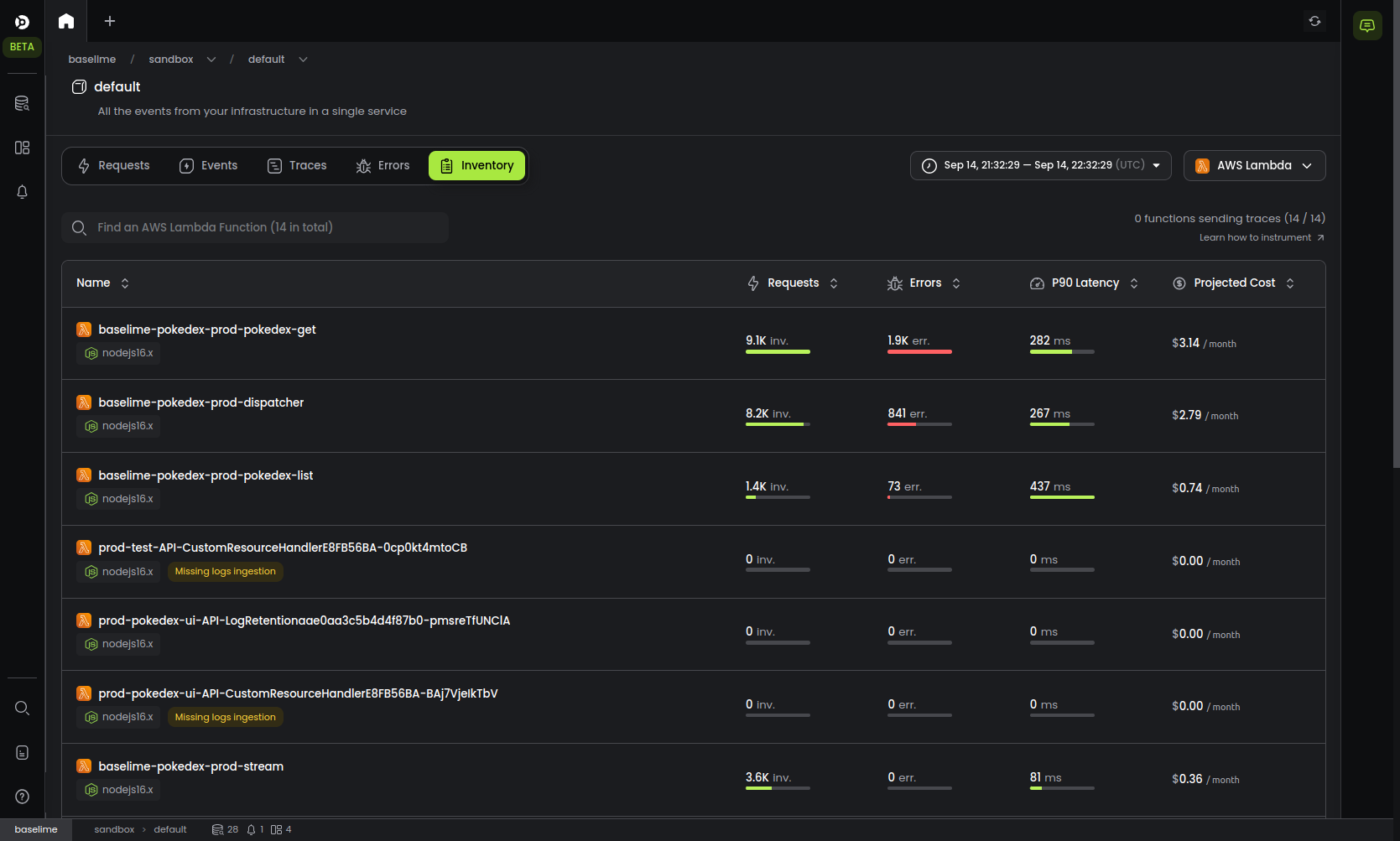Open the queries database sidebar icon
Image resolution: width=1400 pixels, height=841 pixels.
pyautogui.click(x=23, y=103)
